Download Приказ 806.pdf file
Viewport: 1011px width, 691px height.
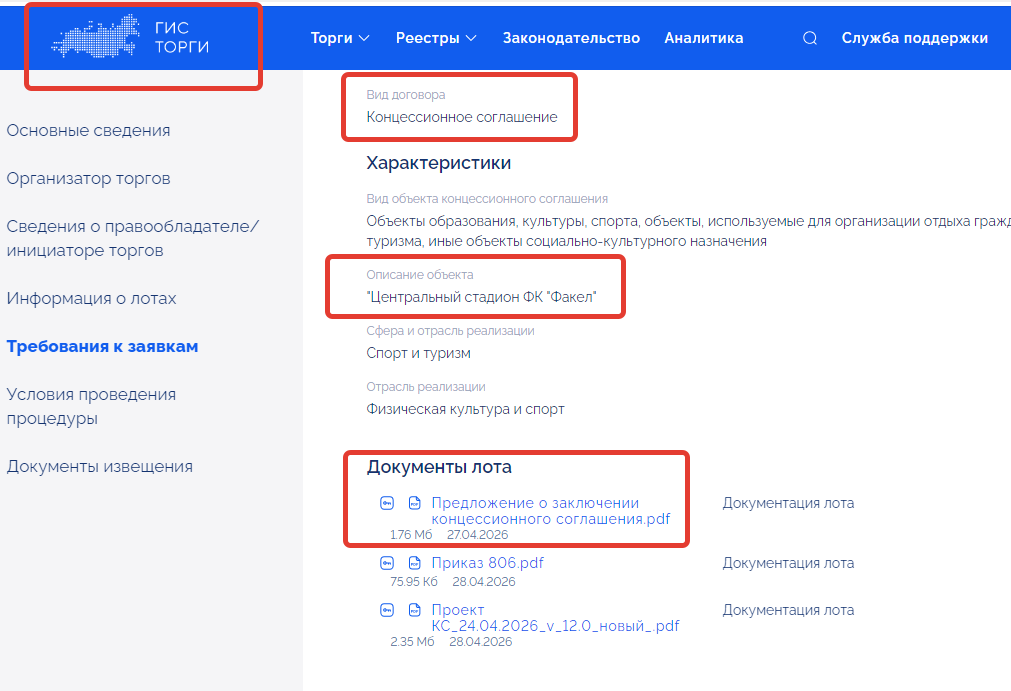pyautogui.click(x=487, y=563)
